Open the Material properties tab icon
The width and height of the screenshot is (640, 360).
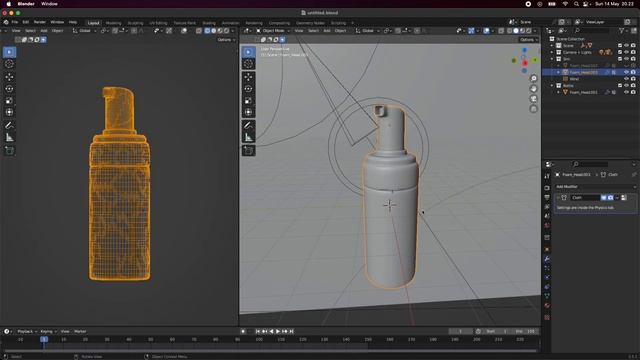click(547, 305)
